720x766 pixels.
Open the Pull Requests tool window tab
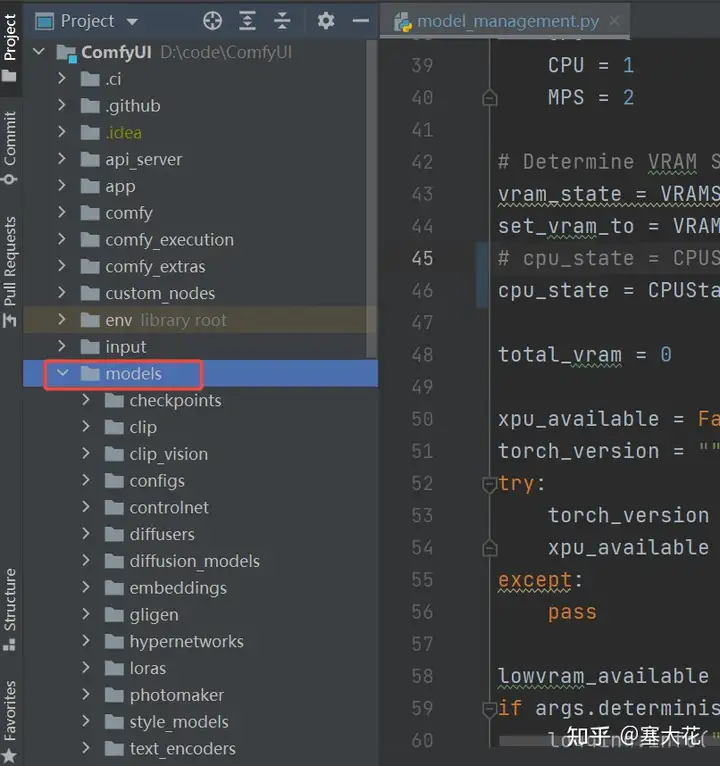pos(10,271)
